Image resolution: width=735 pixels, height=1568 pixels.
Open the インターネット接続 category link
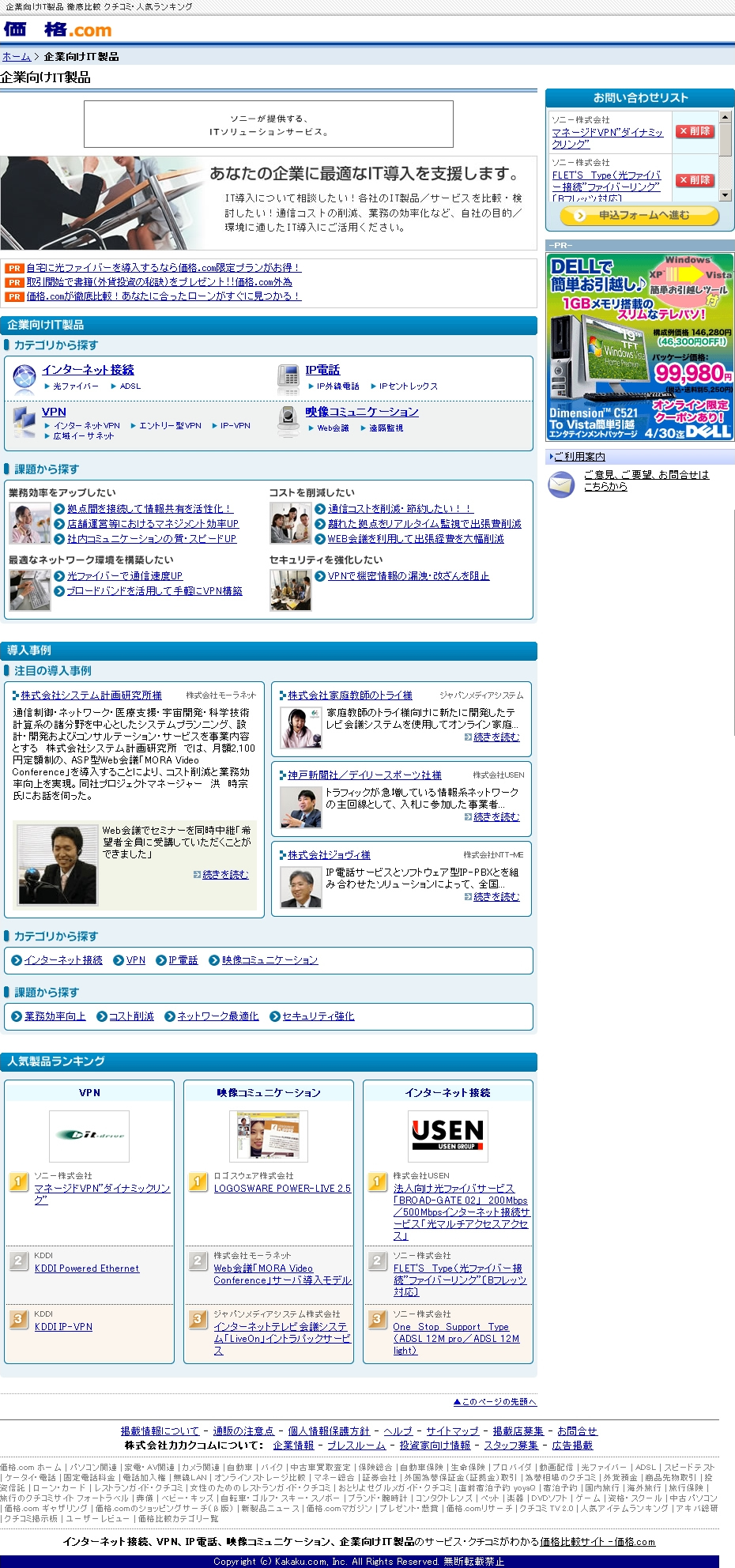pyautogui.click(x=88, y=370)
